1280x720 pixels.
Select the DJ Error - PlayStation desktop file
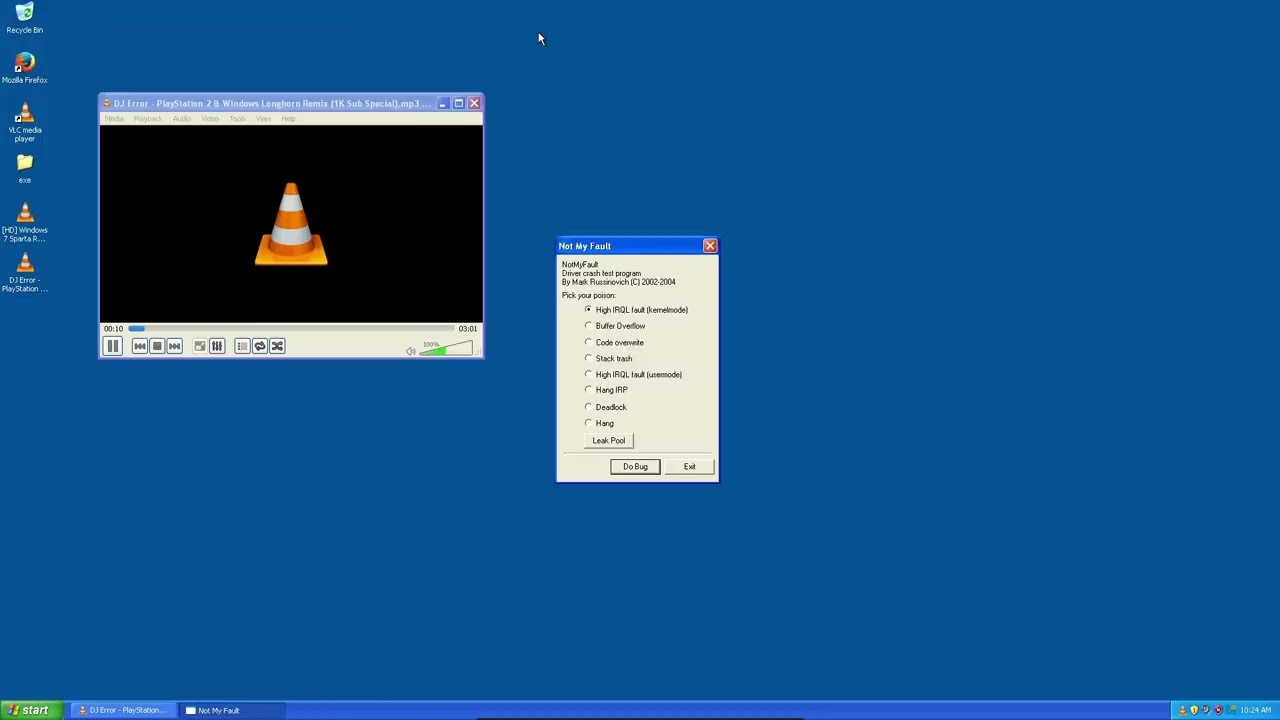point(24,272)
